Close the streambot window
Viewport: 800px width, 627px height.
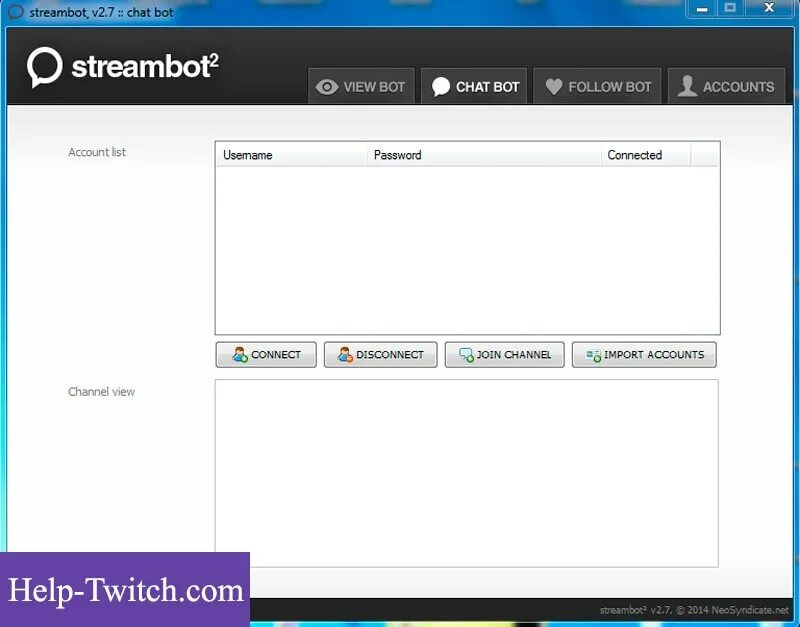(x=769, y=8)
